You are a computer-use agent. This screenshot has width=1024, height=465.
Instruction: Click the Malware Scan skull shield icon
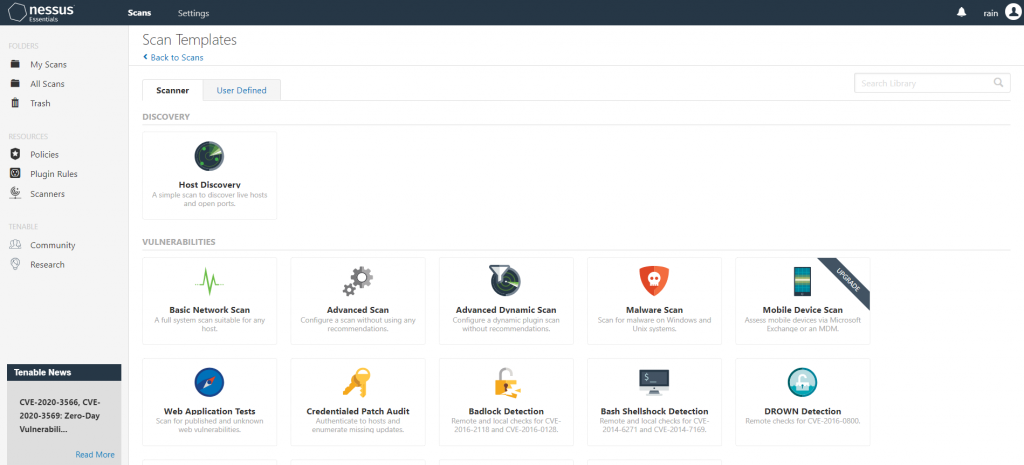pyautogui.click(x=654, y=281)
